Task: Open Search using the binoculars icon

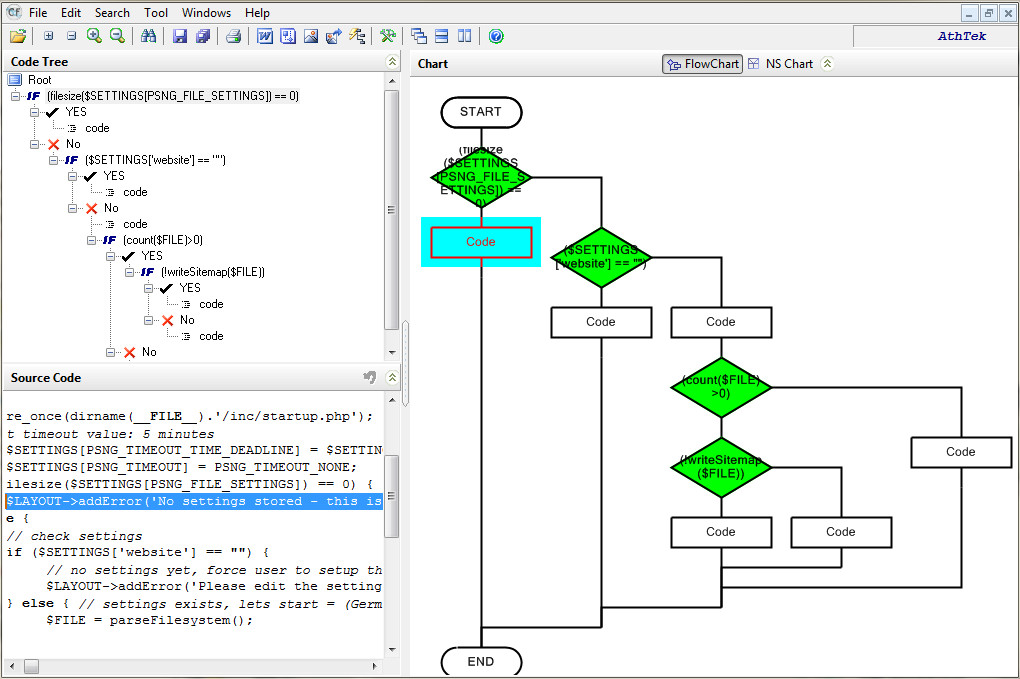Action: [147, 35]
